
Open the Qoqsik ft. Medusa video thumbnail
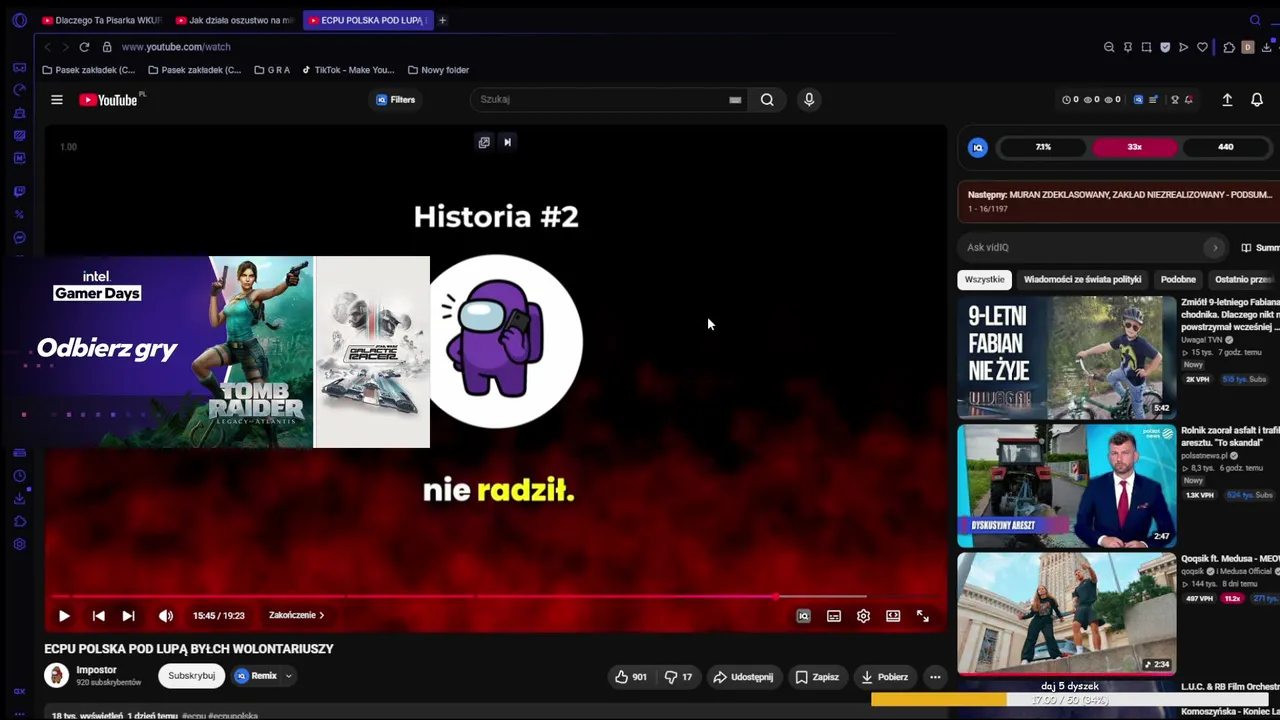pyautogui.click(x=1067, y=614)
